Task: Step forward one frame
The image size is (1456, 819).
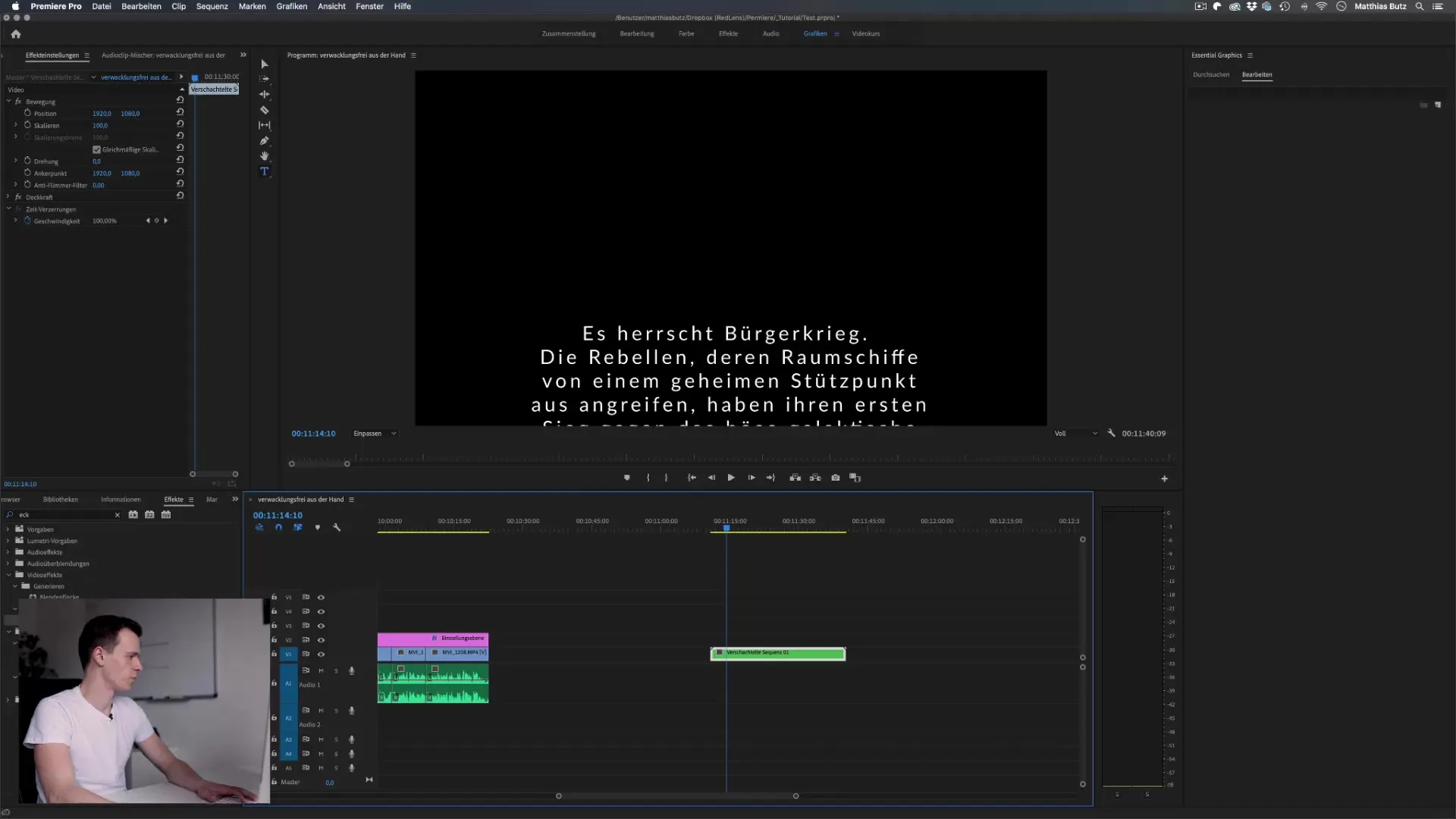Action: point(752,478)
